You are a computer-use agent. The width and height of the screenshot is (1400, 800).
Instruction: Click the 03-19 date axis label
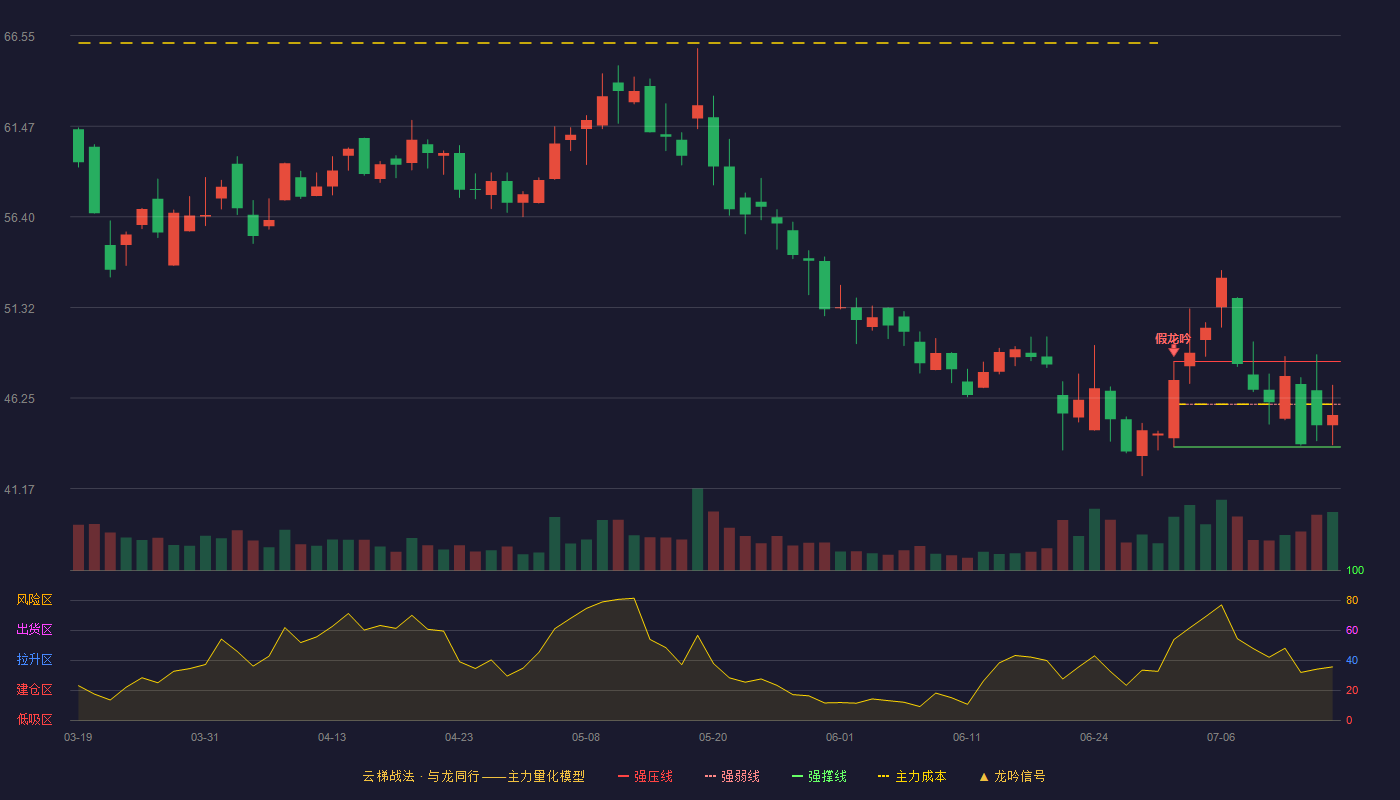(78, 737)
